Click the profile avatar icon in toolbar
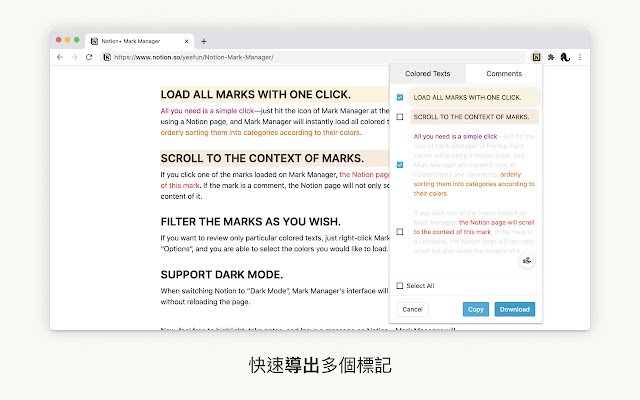Screen dimensions: 640x400 [565, 57]
